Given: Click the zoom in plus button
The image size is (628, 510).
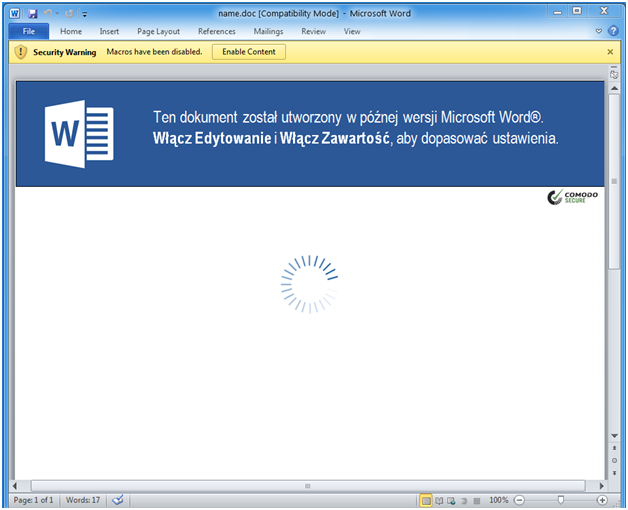Looking at the screenshot, I should (602, 499).
